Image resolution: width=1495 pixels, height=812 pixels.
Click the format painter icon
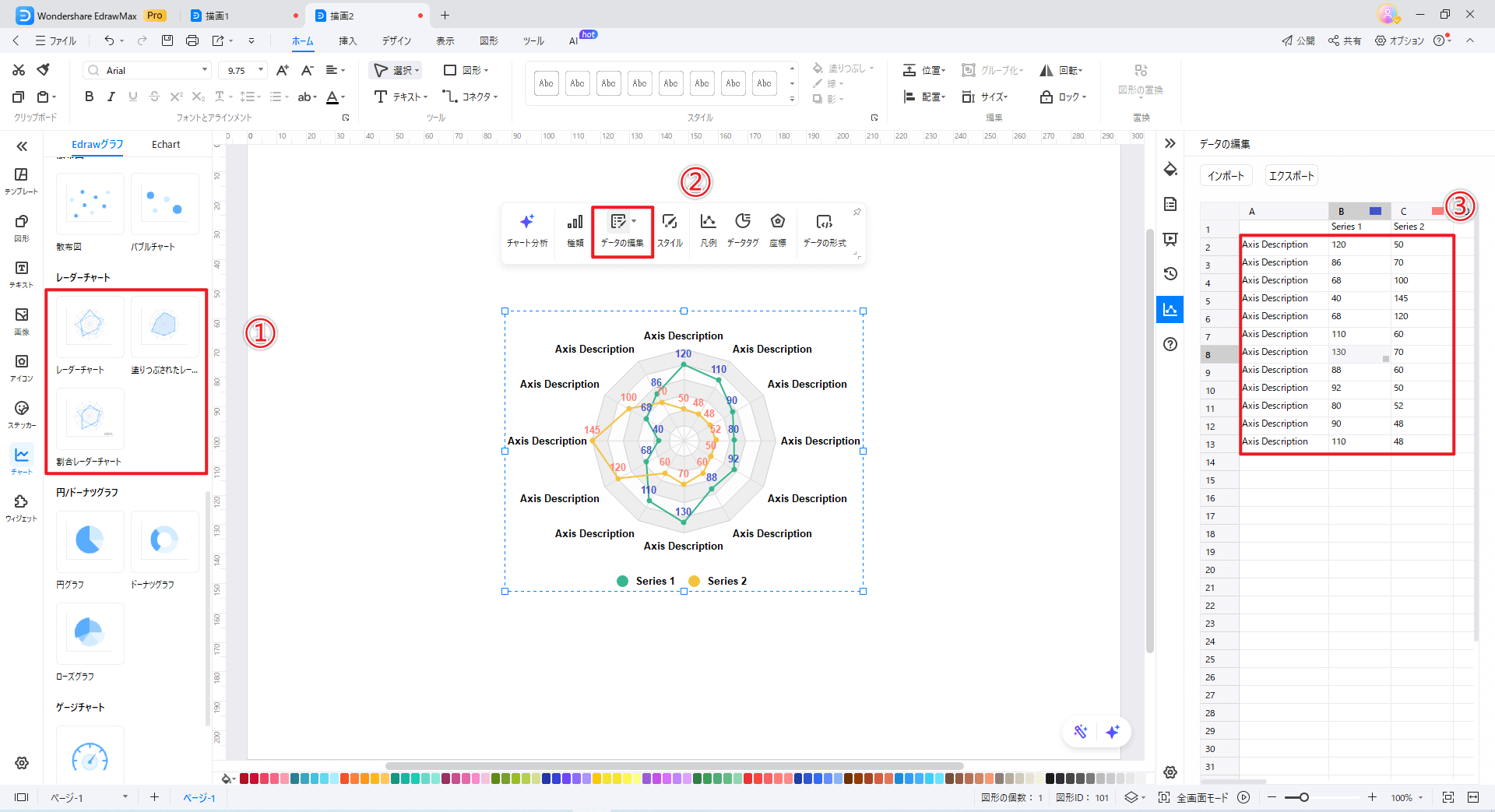coord(44,70)
